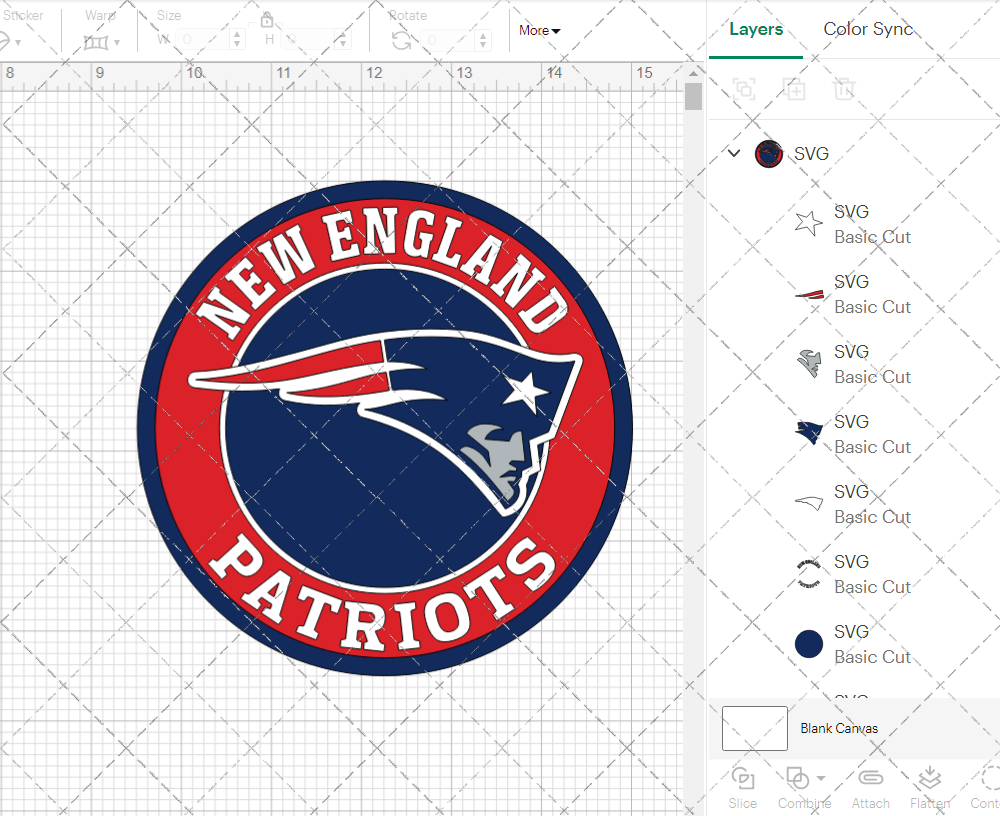Click the Contour tool
The image size is (1000, 816).
[x=985, y=789]
